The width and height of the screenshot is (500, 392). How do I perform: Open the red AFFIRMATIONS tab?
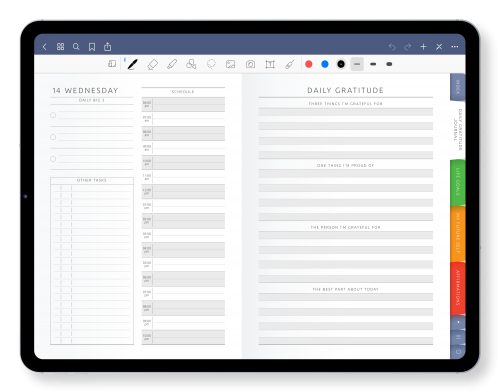(x=458, y=288)
